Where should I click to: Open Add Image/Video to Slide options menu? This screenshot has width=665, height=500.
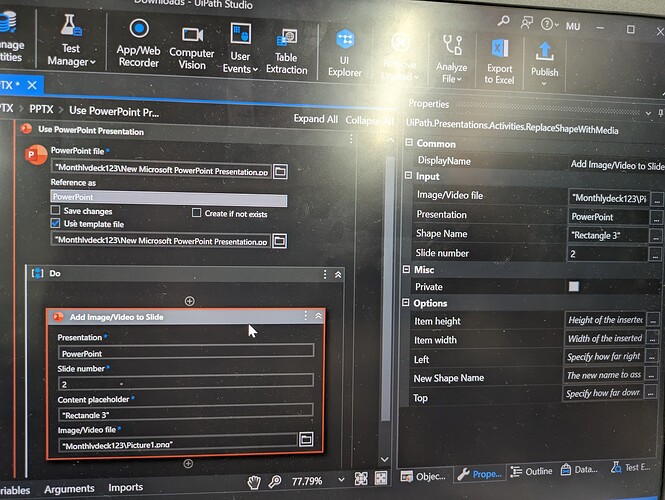pyautogui.click(x=305, y=315)
